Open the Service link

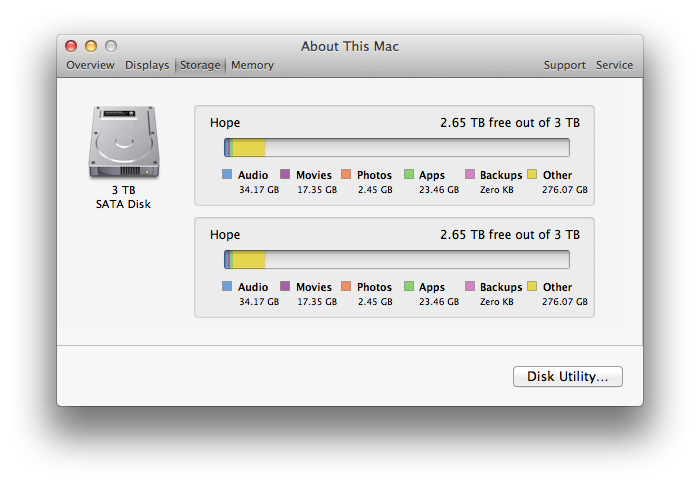[x=614, y=65]
